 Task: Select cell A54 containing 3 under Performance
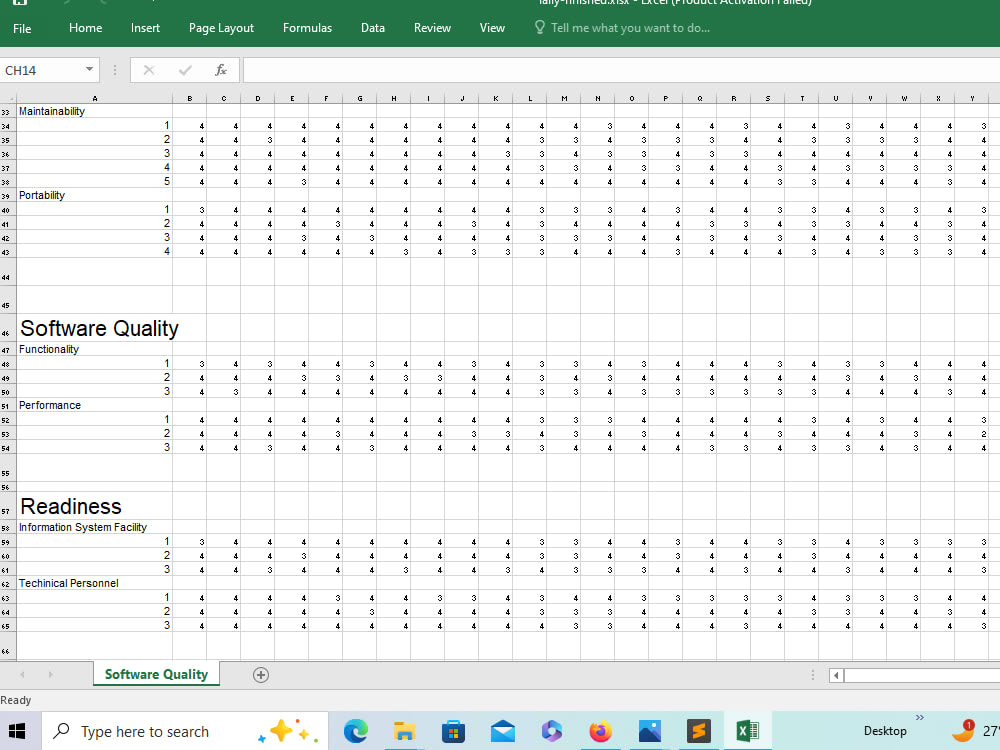coord(94,447)
